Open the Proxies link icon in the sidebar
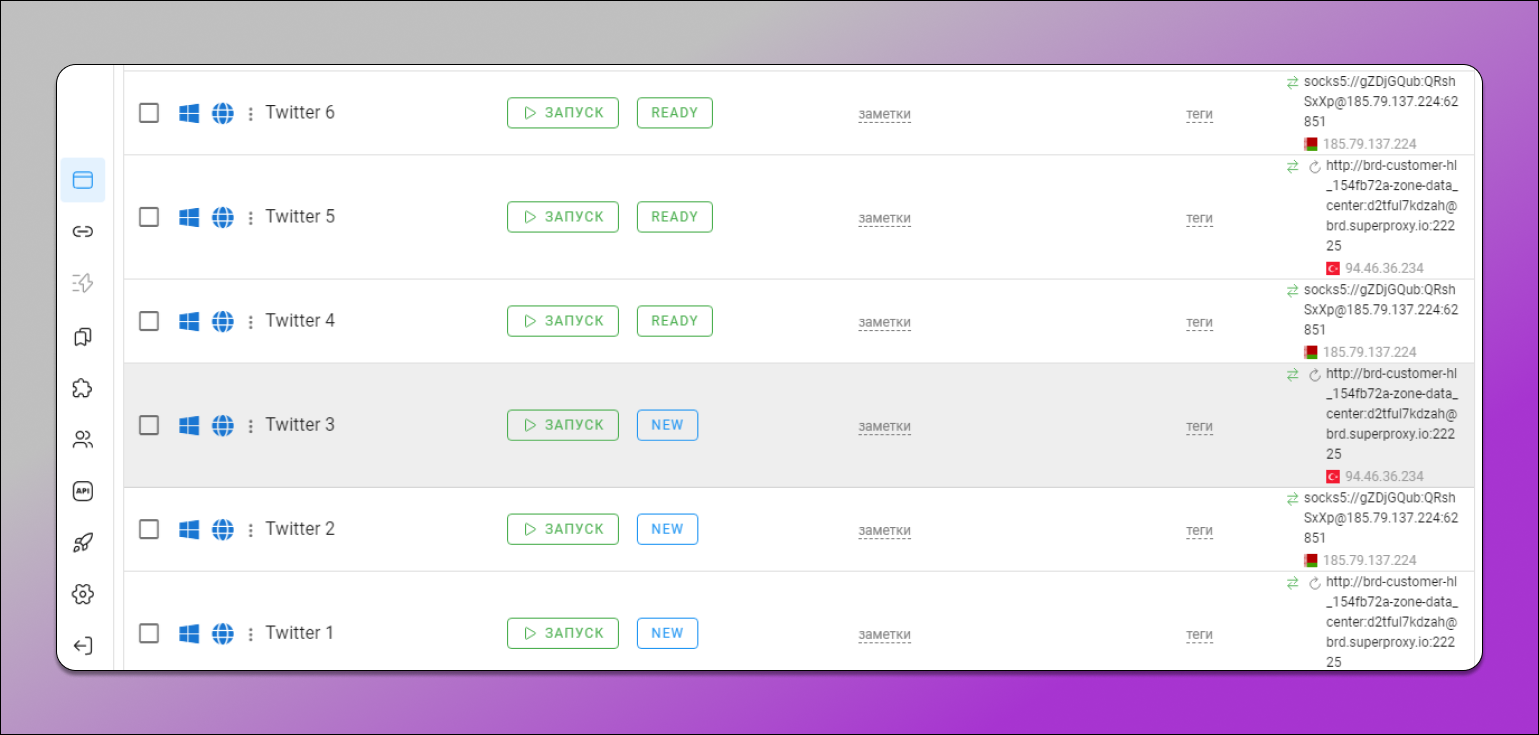 pyautogui.click(x=83, y=232)
